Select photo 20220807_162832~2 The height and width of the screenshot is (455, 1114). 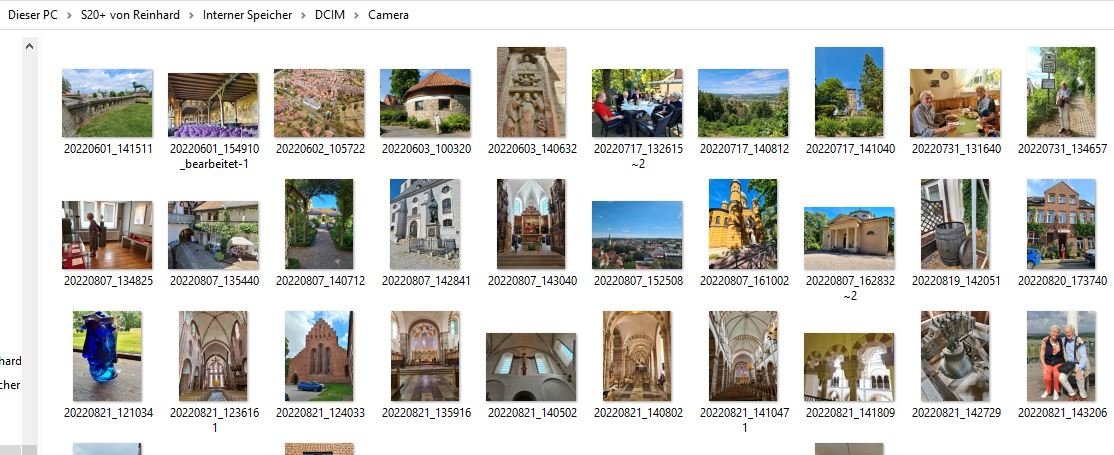click(x=849, y=238)
